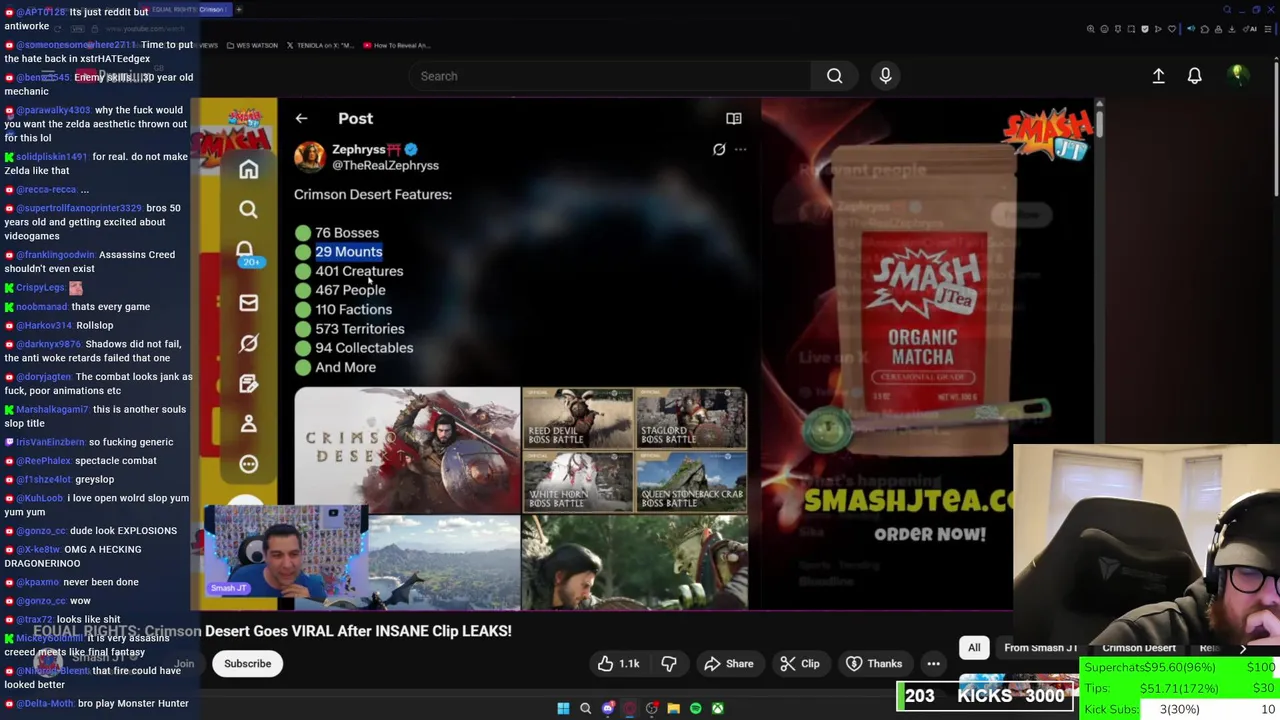Click the Clip button

pyautogui.click(x=799, y=664)
